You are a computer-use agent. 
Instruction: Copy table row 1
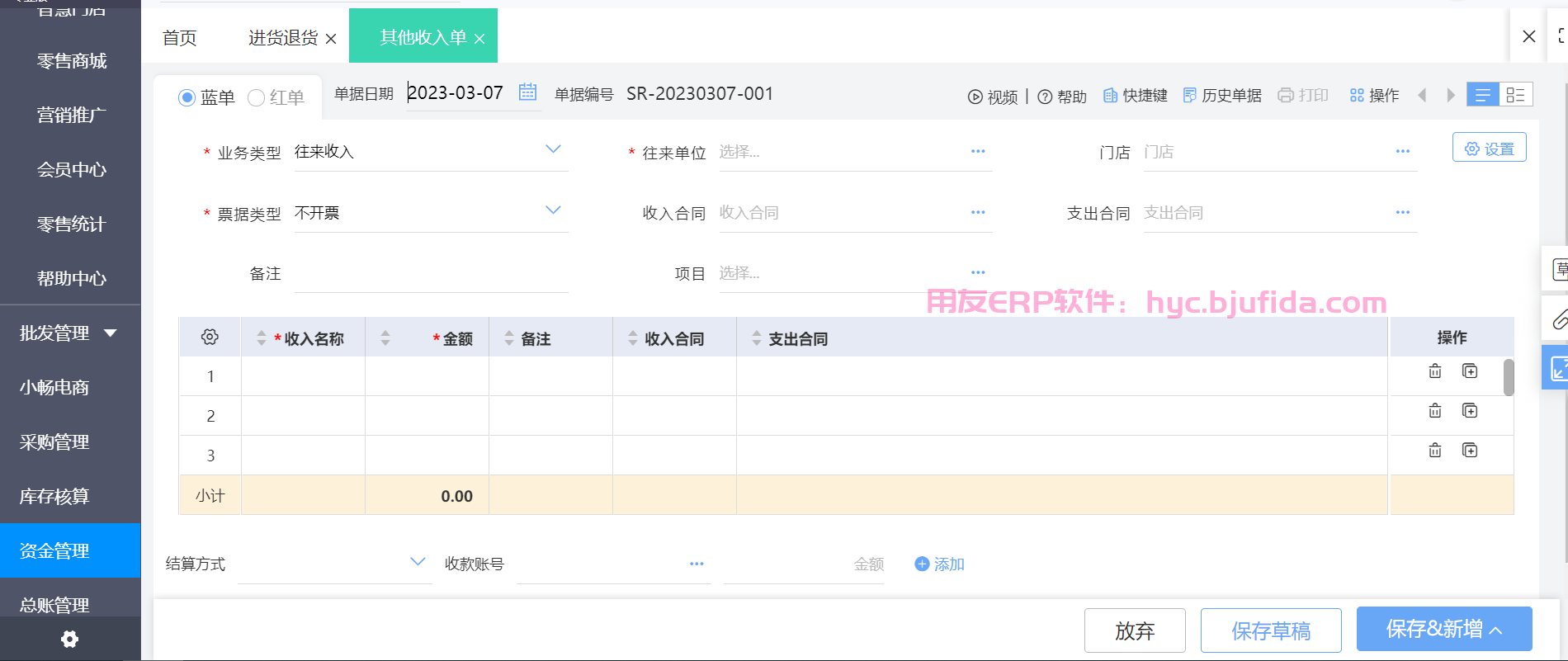click(x=1470, y=371)
